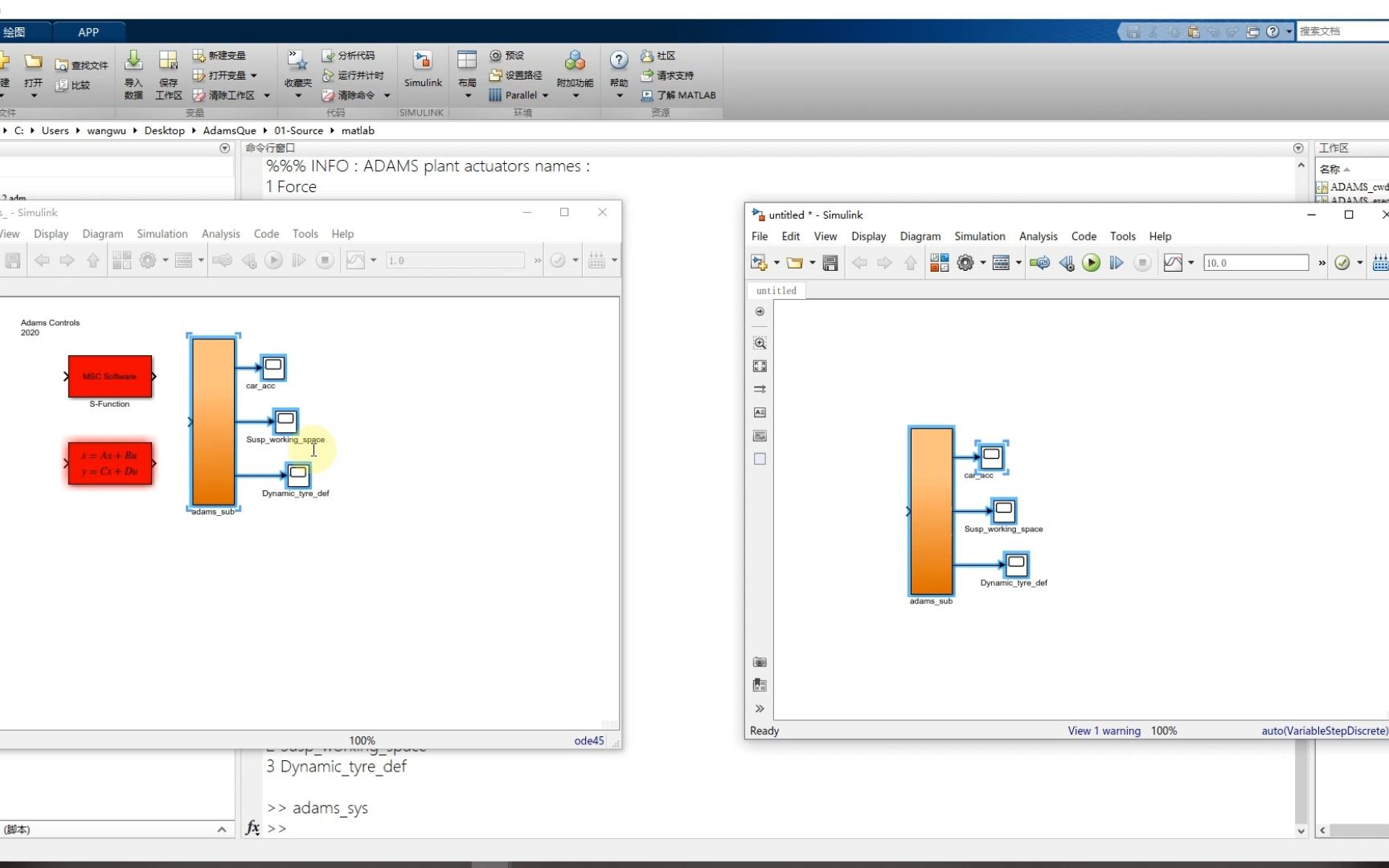
Task: Switch to APP tab in MATLAB
Action: pos(88,32)
